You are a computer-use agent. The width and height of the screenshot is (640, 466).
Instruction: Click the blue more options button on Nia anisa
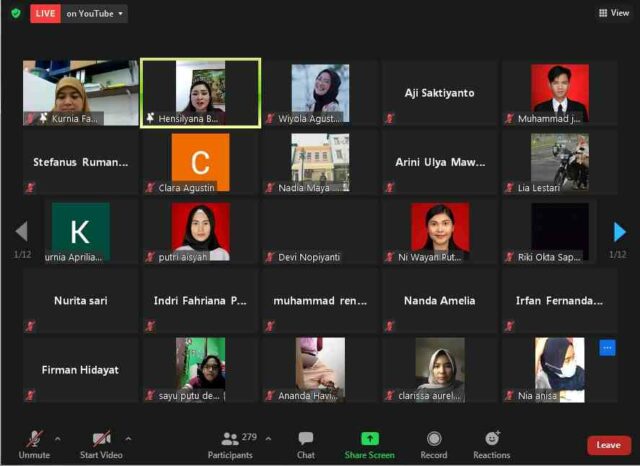coord(607,348)
